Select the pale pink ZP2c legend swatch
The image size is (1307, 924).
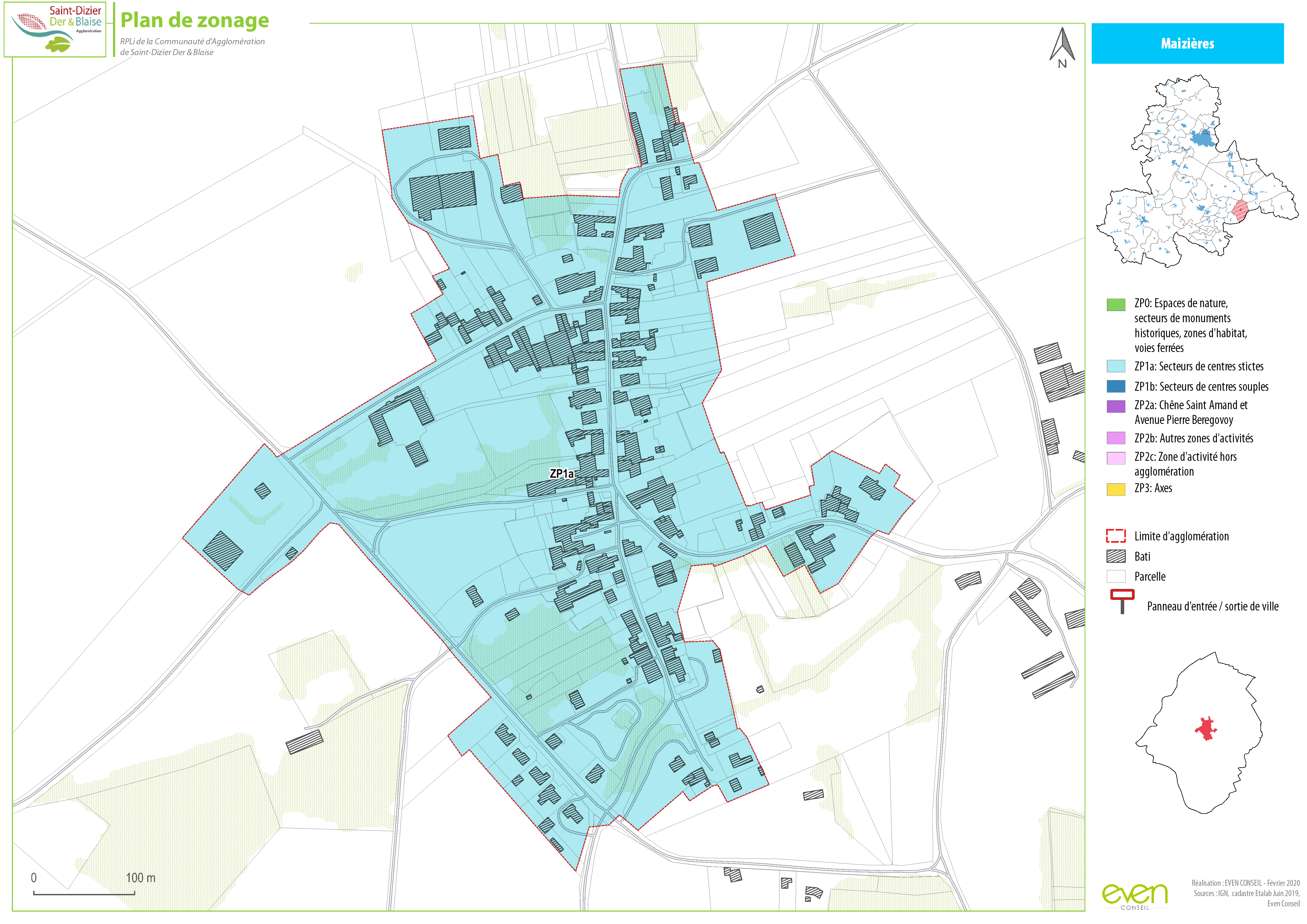pos(1116,458)
